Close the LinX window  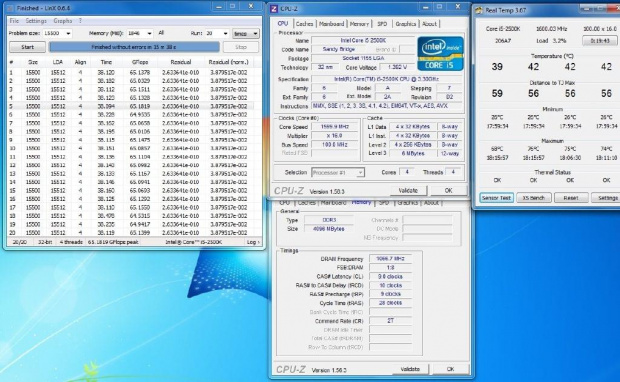[251, 6]
